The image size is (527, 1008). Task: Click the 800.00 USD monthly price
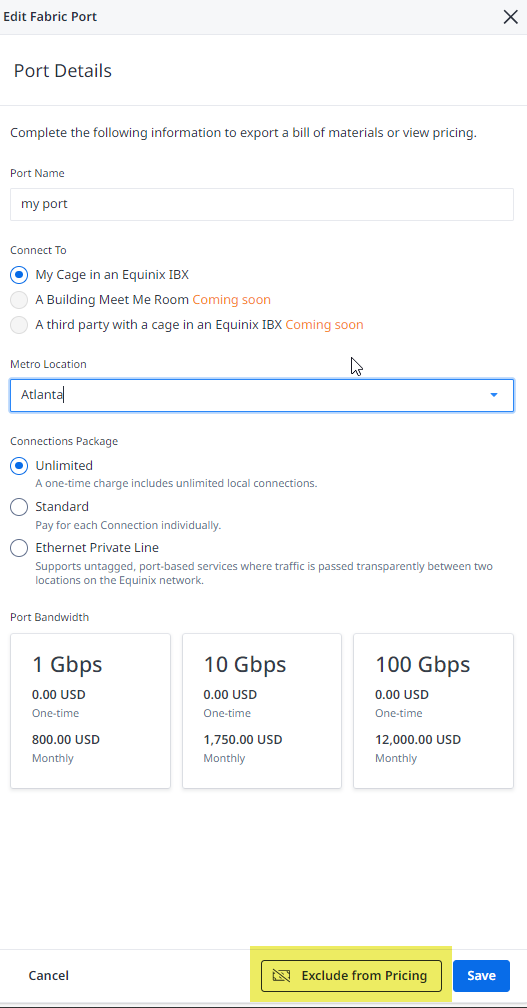click(x=66, y=739)
